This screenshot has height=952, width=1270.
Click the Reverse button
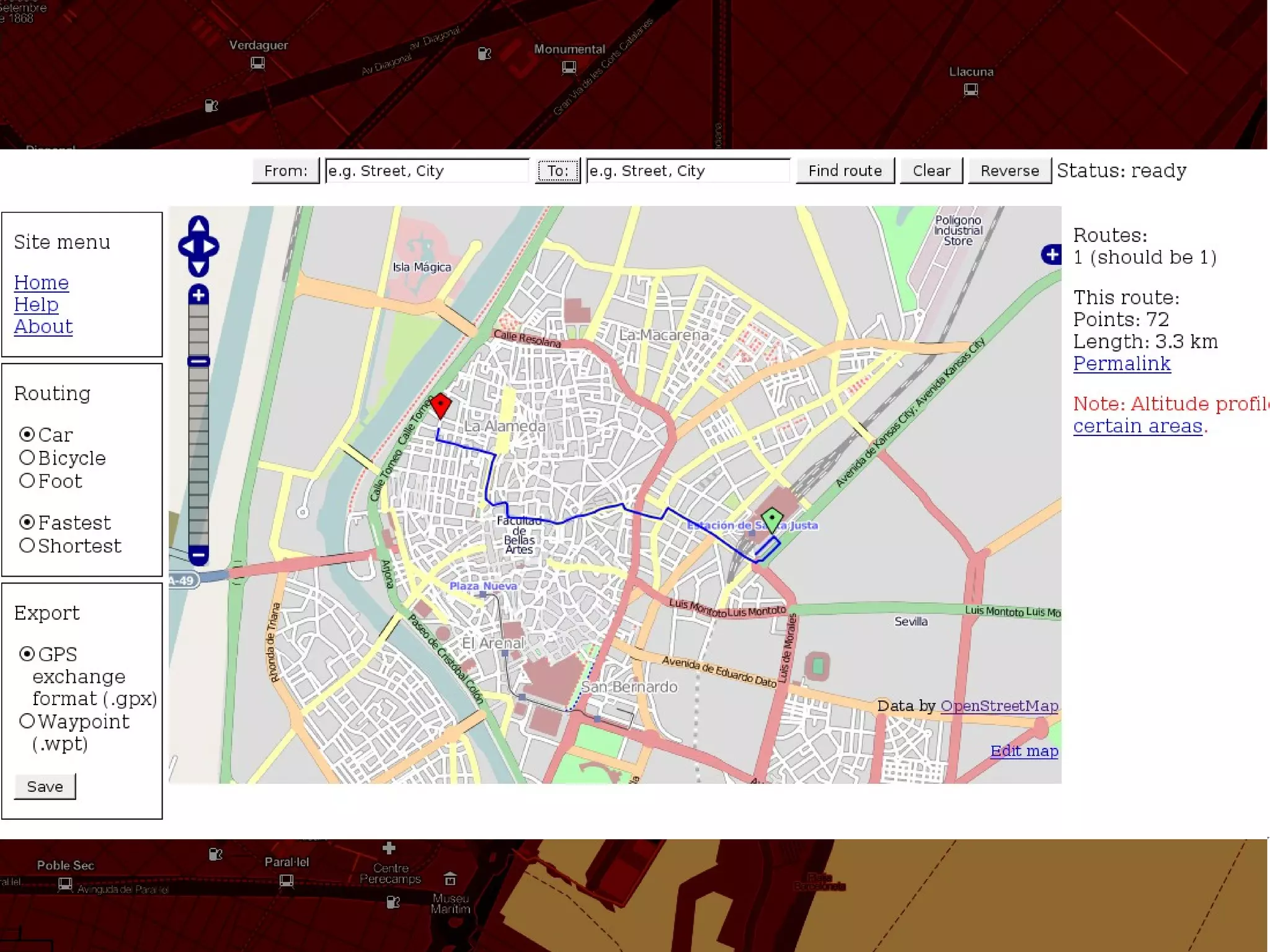pos(1009,171)
